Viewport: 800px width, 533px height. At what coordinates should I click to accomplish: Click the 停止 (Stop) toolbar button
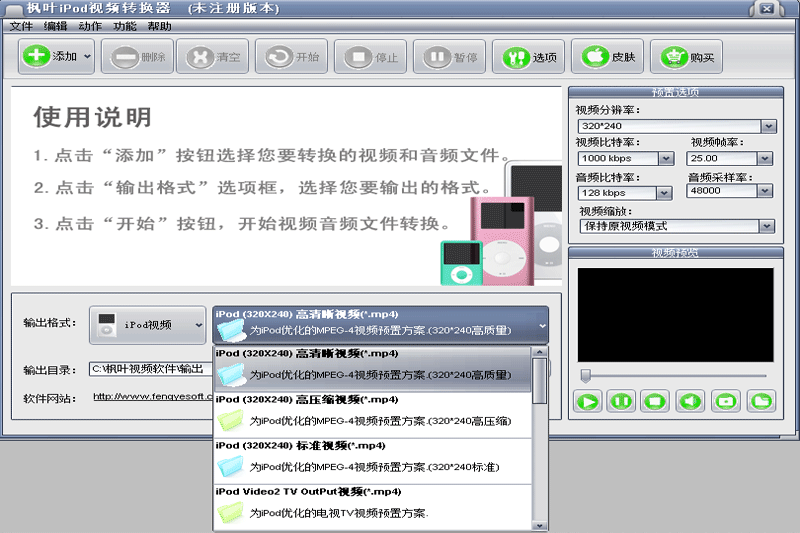[370, 57]
